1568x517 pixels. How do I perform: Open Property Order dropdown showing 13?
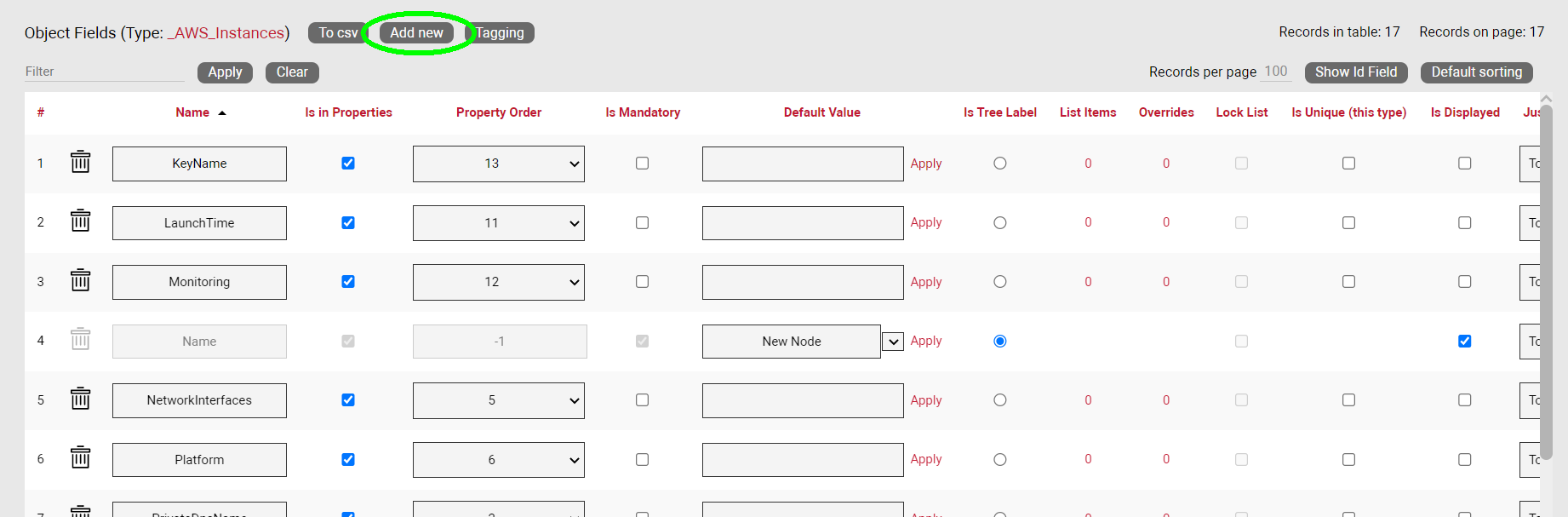(x=498, y=164)
